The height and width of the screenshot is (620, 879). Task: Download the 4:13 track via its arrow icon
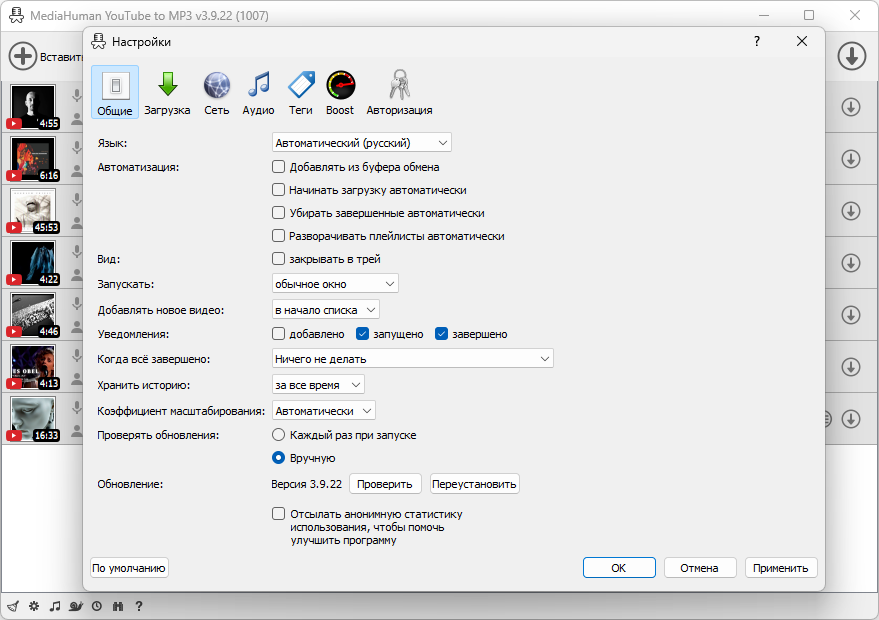(x=851, y=367)
